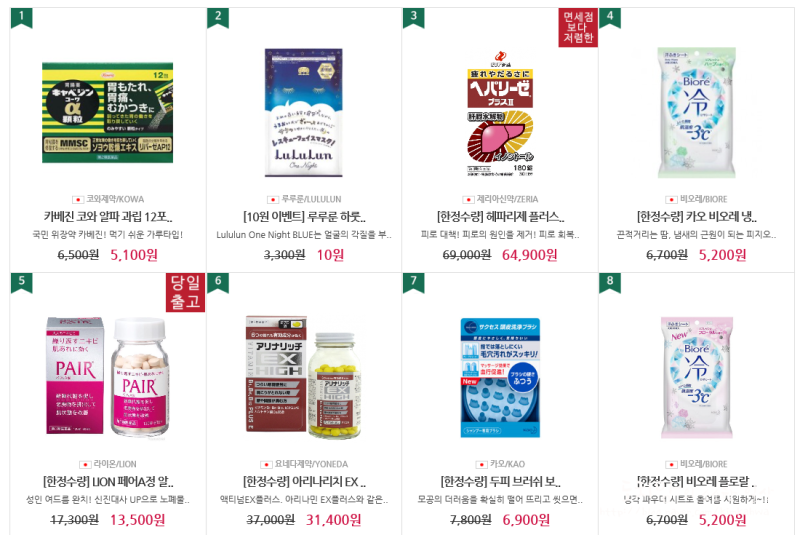This screenshot has width=800, height=535.
Task: Click the LuLuLun One Night mask image
Action: (304, 113)
